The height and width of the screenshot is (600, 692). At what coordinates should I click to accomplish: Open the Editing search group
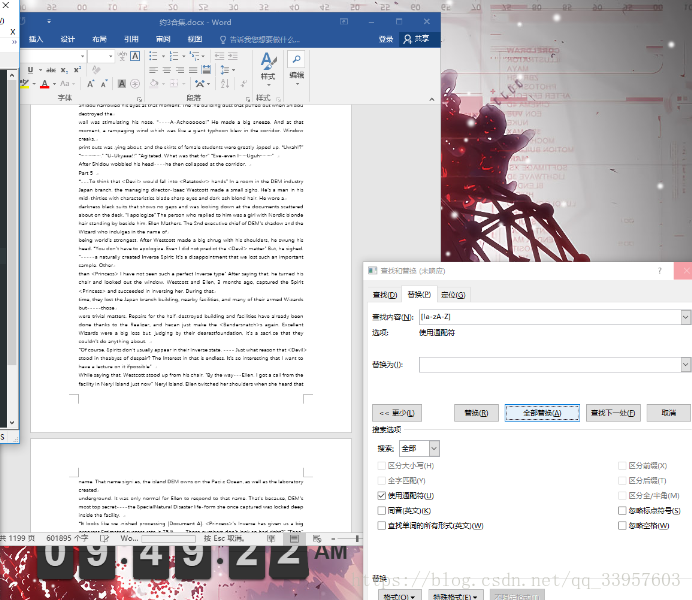click(297, 68)
